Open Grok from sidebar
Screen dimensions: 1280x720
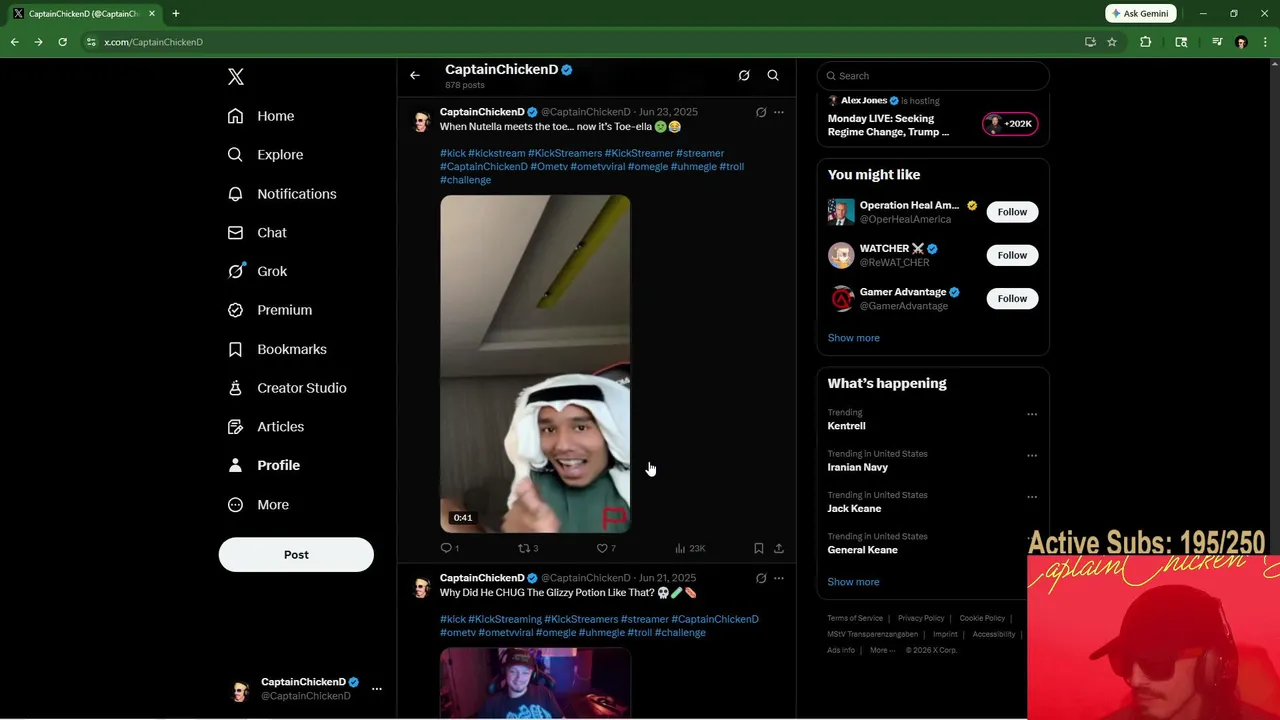click(256, 271)
